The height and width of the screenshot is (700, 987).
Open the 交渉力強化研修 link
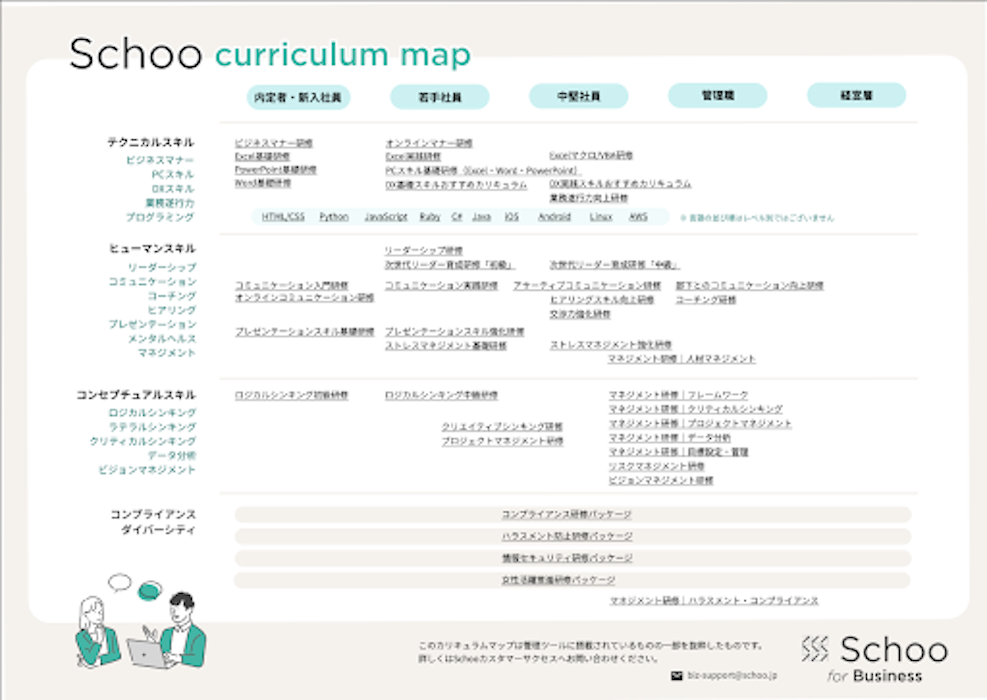point(580,314)
